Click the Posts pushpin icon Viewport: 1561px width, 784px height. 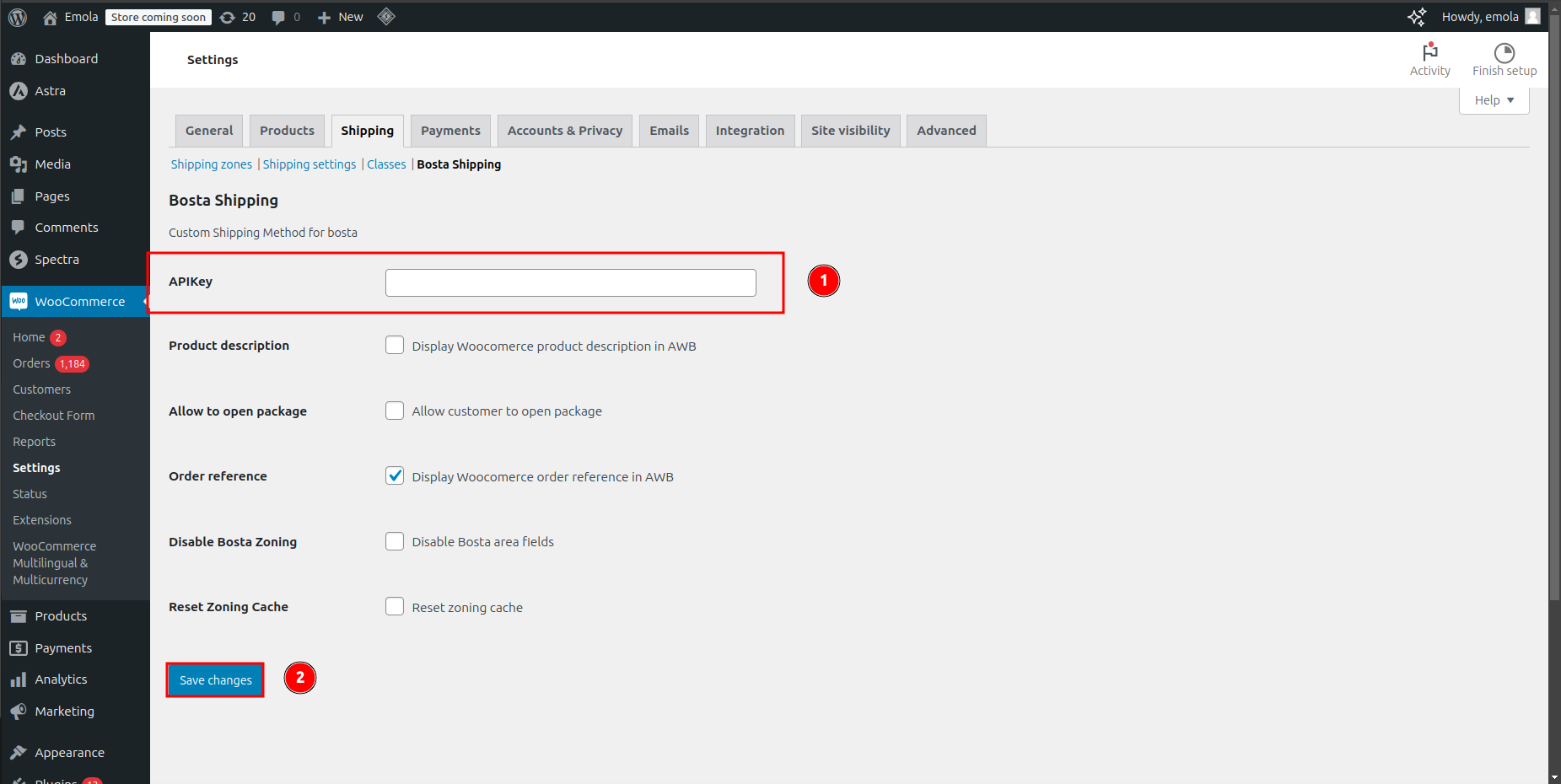tap(19, 132)
